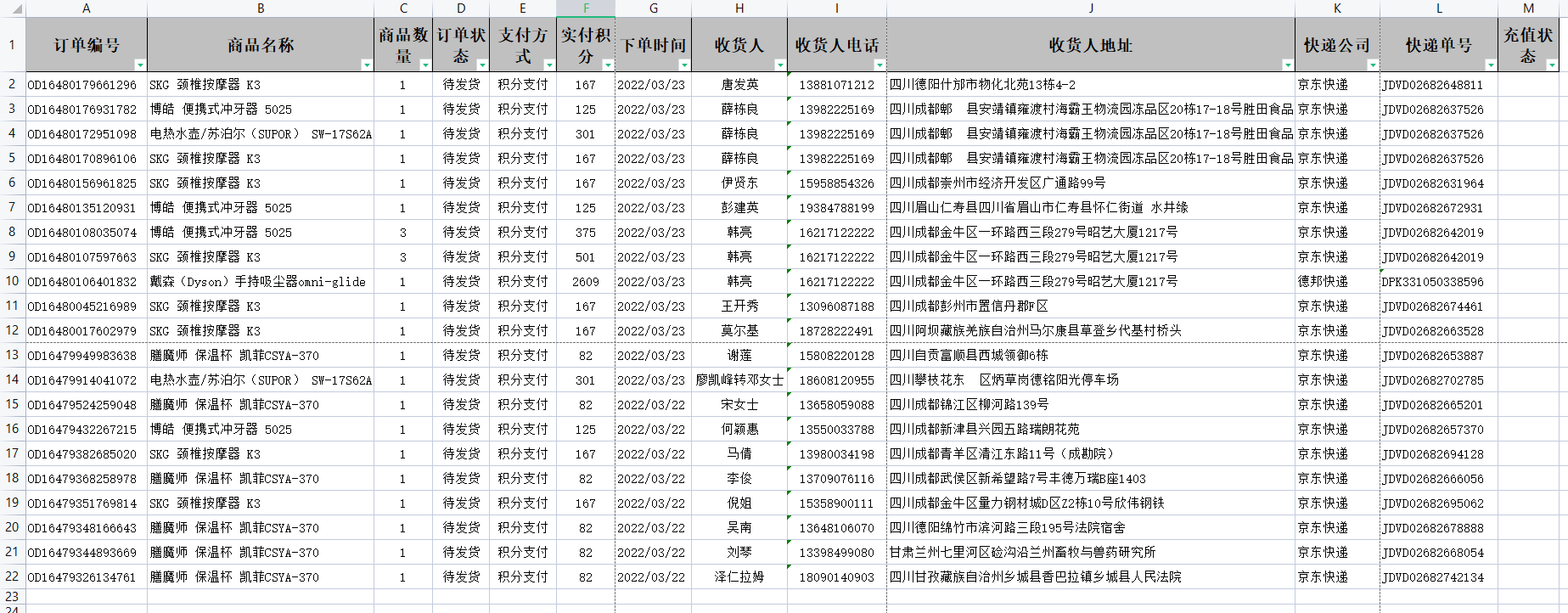
Task: Select cell with order OD16479326134761
Action: pos(87,577)
